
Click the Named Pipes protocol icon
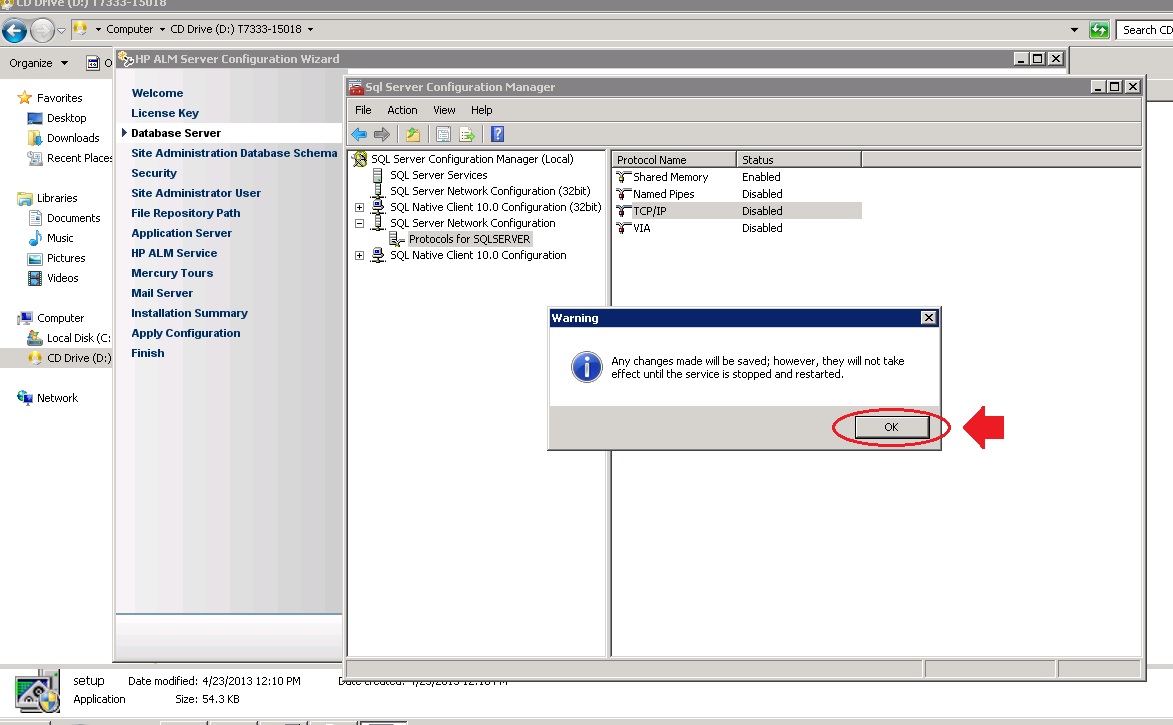(x=622, y=195)
